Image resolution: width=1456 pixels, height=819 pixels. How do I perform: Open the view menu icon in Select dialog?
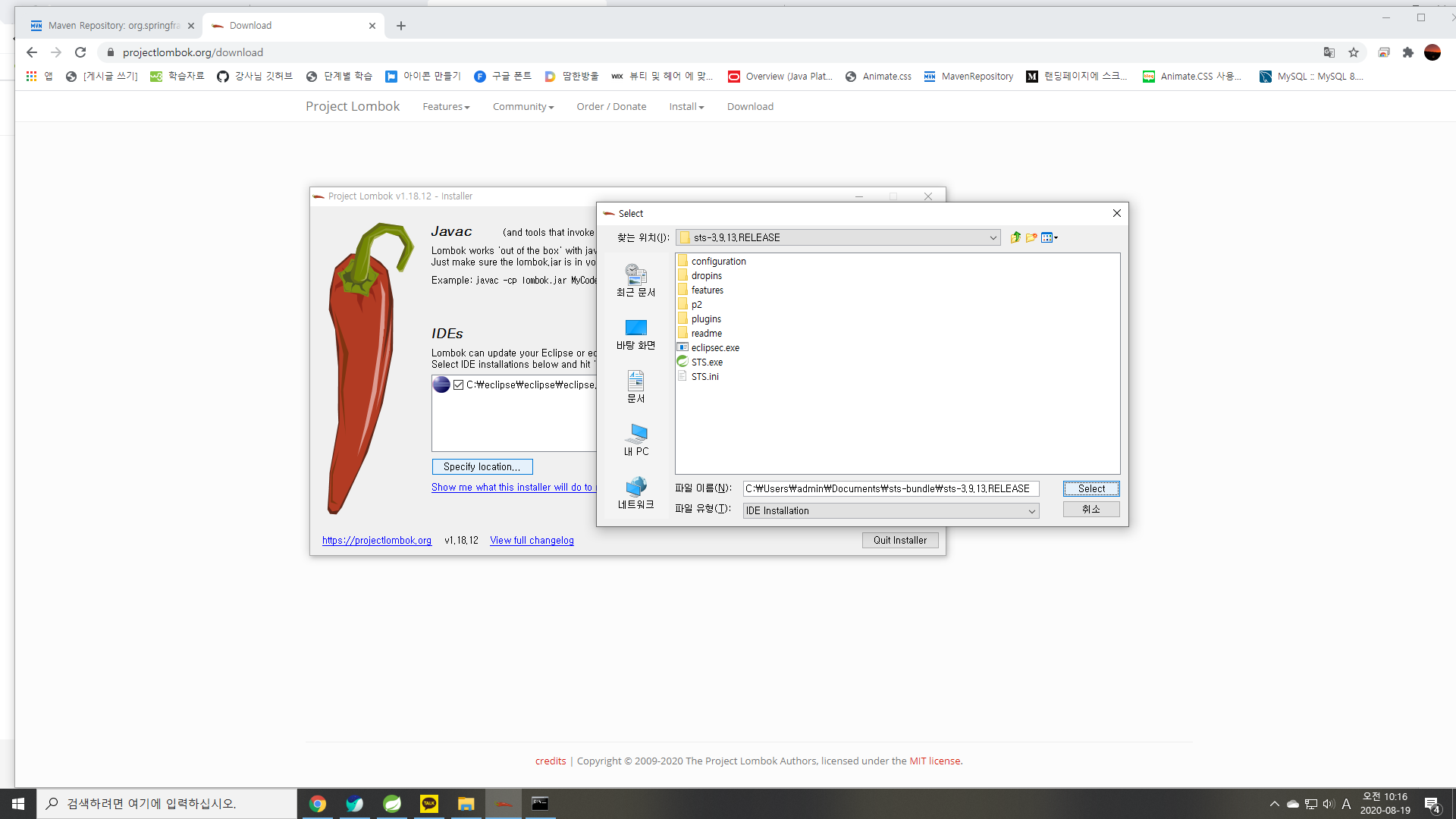coord(1050,237)
